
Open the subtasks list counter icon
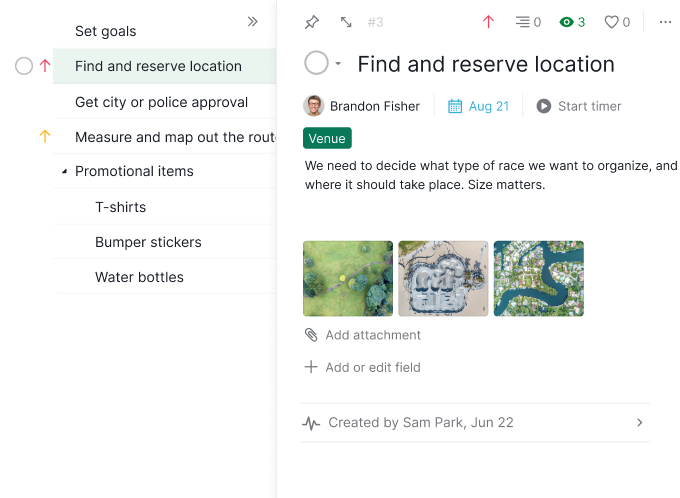[x=523, y=22]
